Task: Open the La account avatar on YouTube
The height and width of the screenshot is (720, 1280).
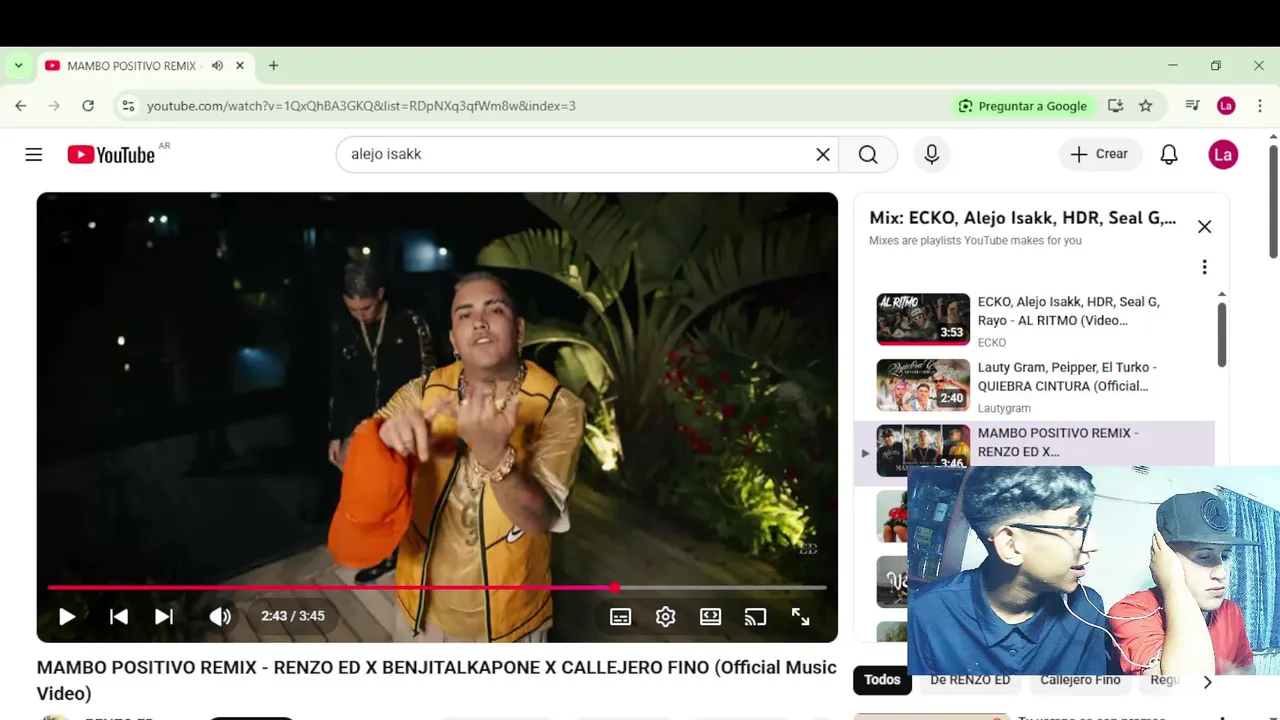Action: pos(1223,155)
